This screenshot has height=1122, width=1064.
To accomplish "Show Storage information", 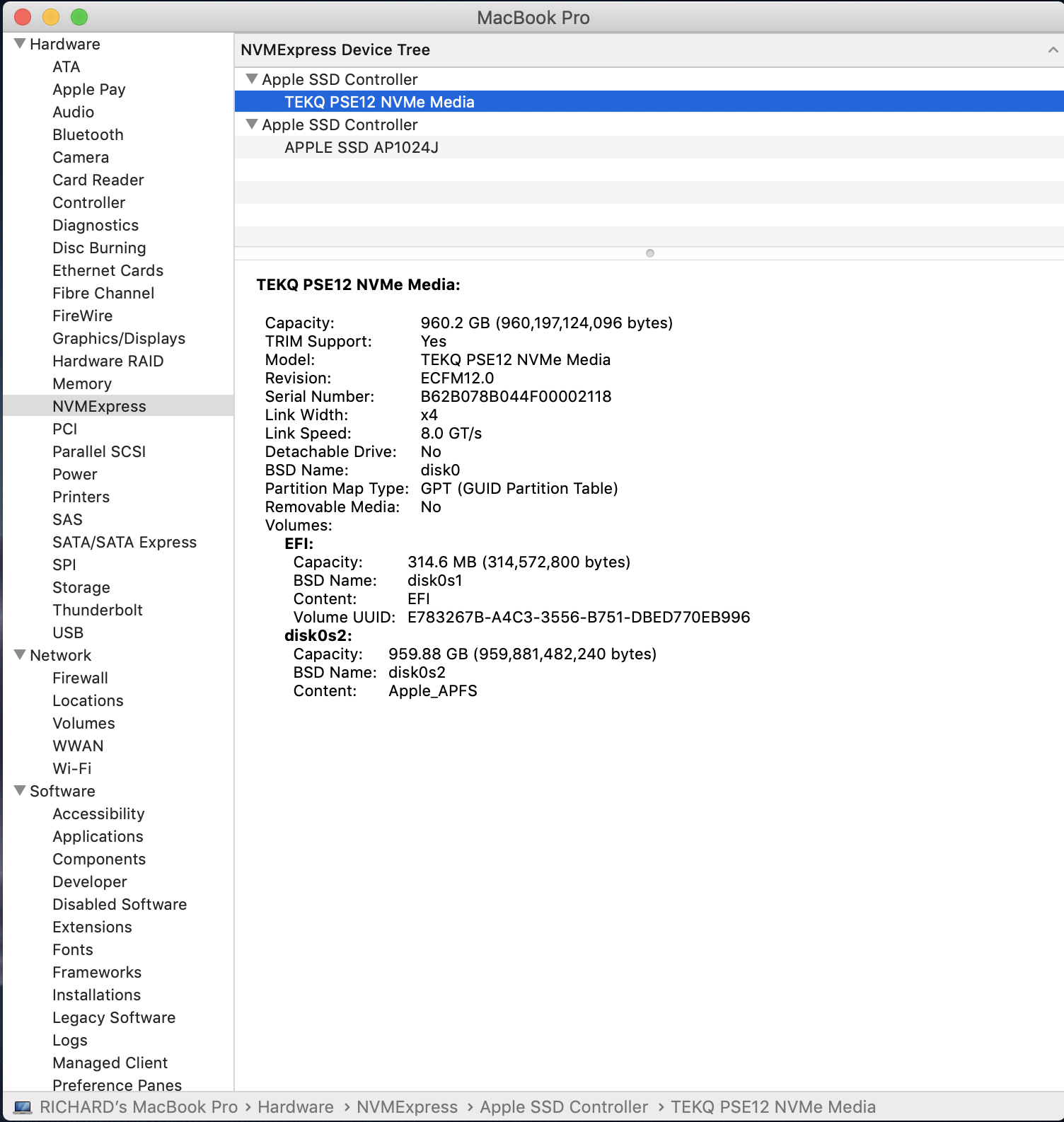I will pyautogui.click(x=81, y=587).
